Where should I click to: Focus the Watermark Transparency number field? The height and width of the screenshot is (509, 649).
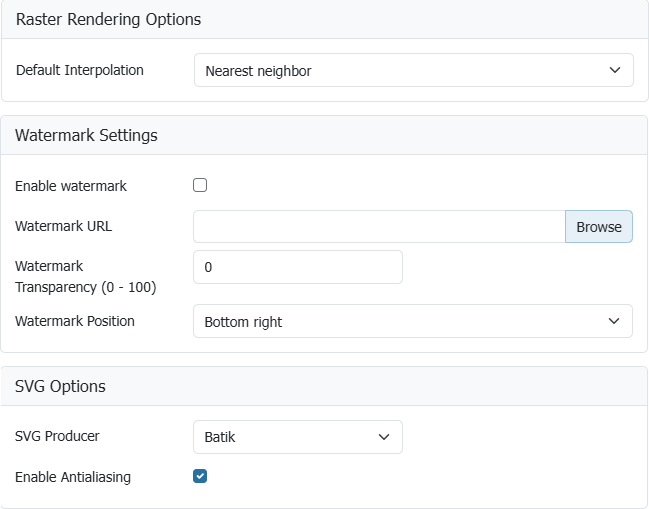tap(297, 267)
